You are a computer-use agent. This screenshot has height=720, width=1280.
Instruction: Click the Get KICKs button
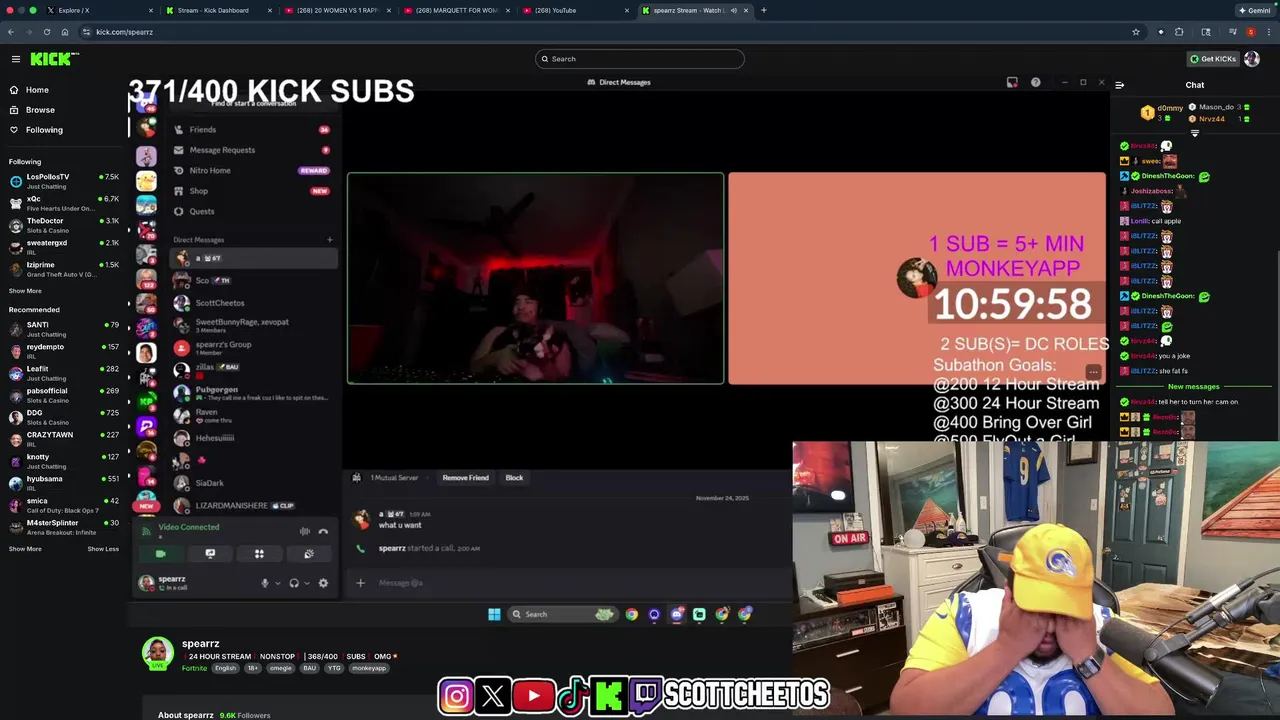(x=1212, y=59)
